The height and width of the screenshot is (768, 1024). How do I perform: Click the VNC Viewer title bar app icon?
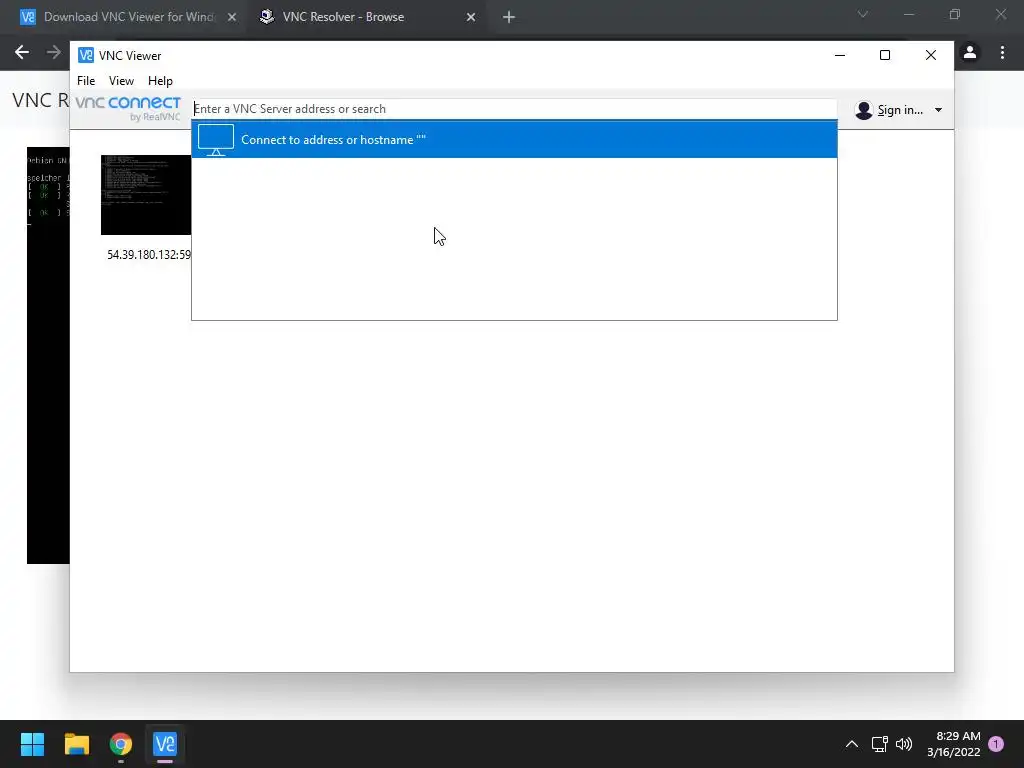coord(86,56)
